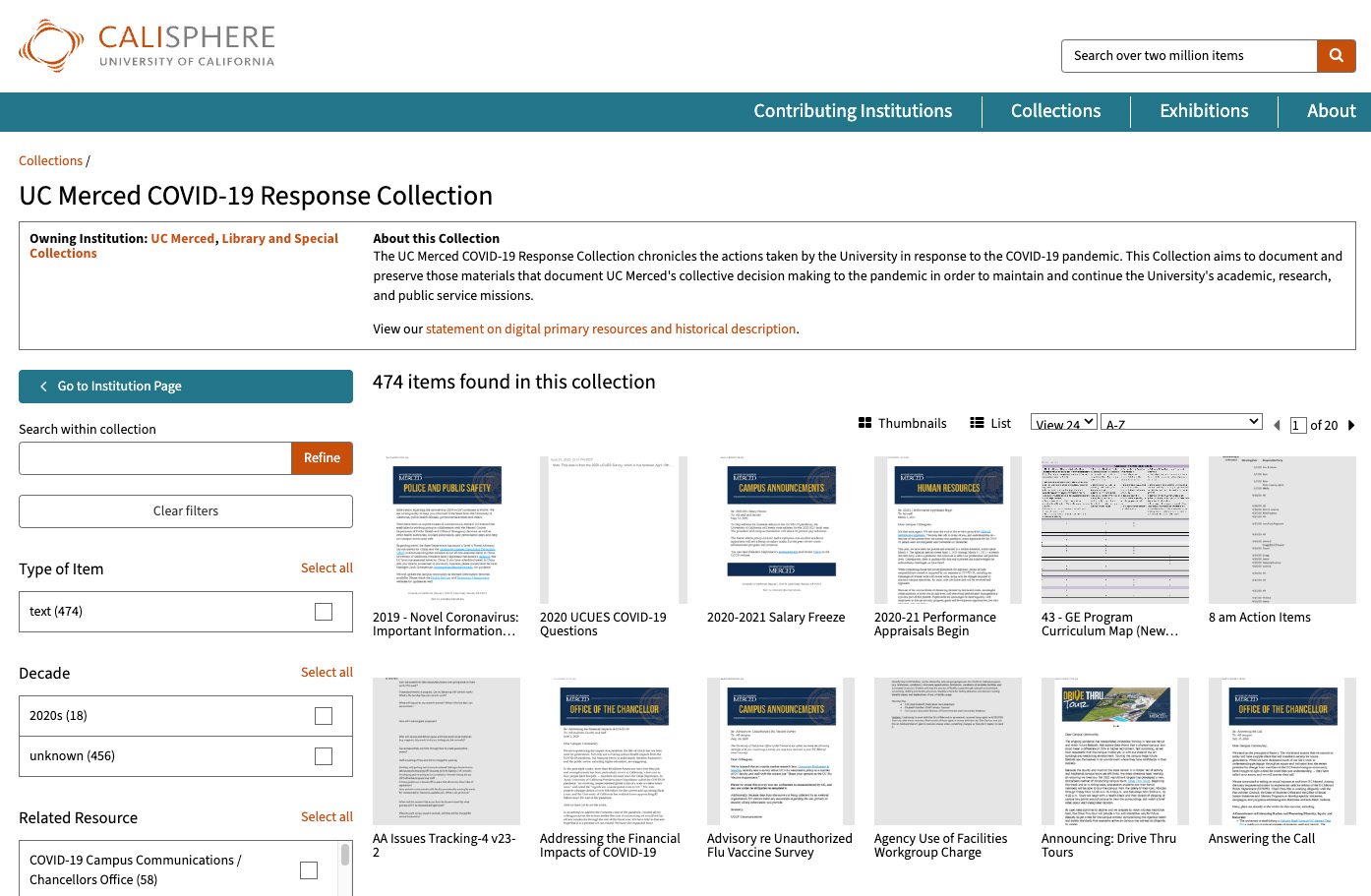Open 2020-2021 Salary Freeze thumbnail

pyautogui.click(x=781, y=530)
